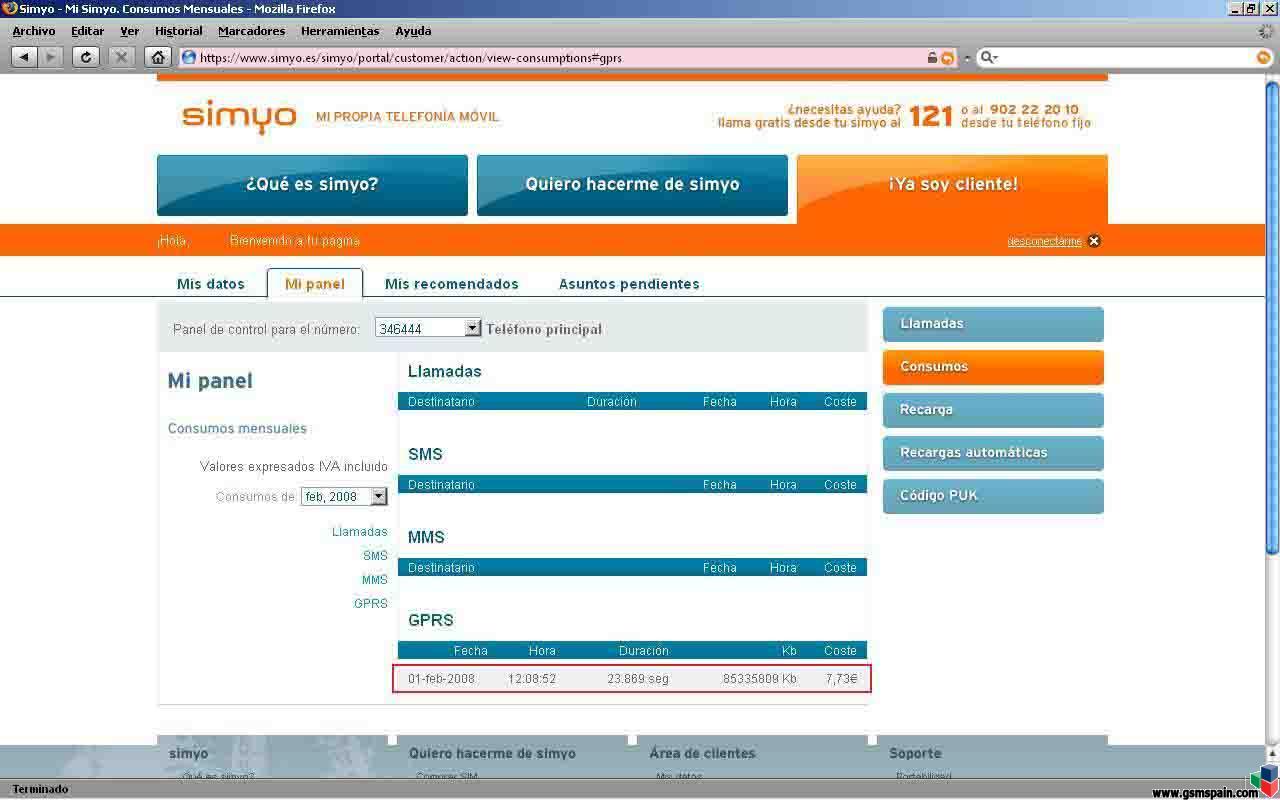Open the Ayuda menu
1280x800 pixels.
(x=413, y=31)
